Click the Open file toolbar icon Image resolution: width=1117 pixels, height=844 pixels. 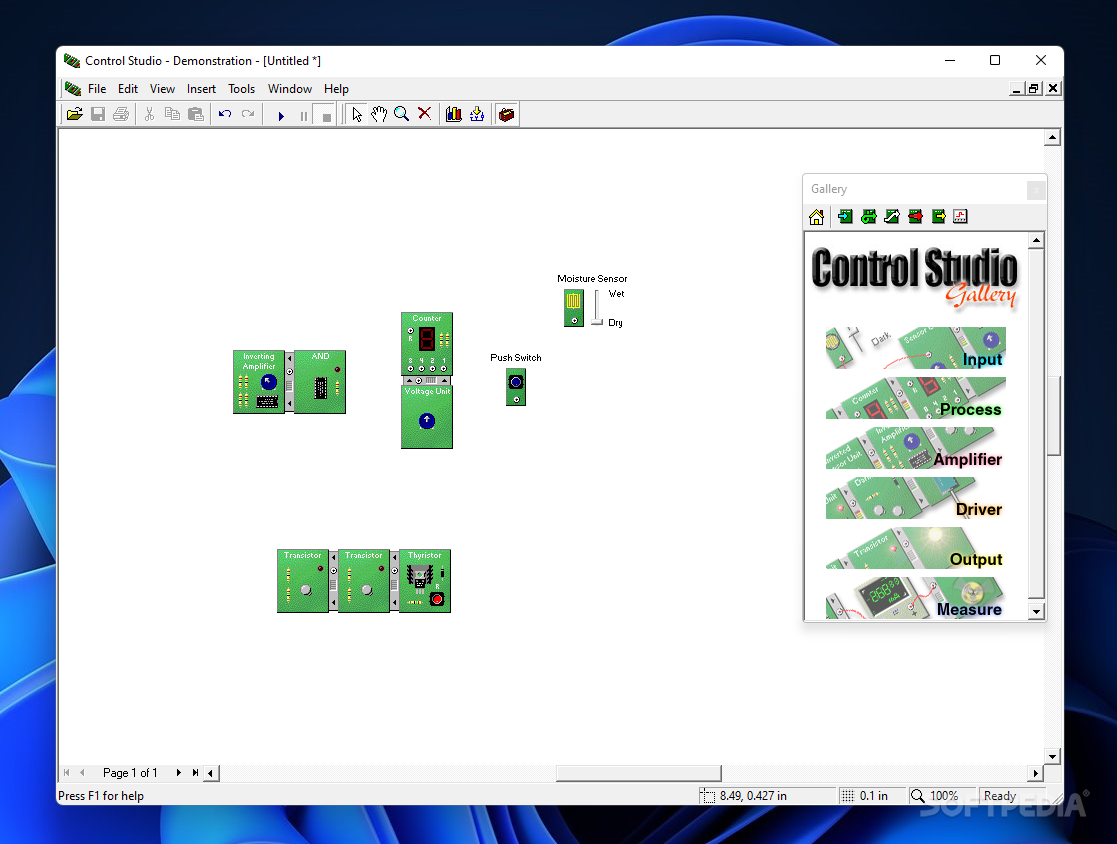(75, 114)
